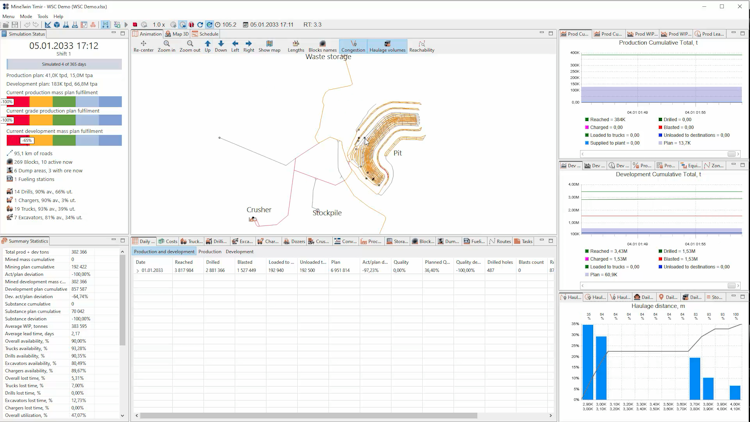Pan the map Down arrow
This screenshot has width=750, height=422.
(221, 46)
